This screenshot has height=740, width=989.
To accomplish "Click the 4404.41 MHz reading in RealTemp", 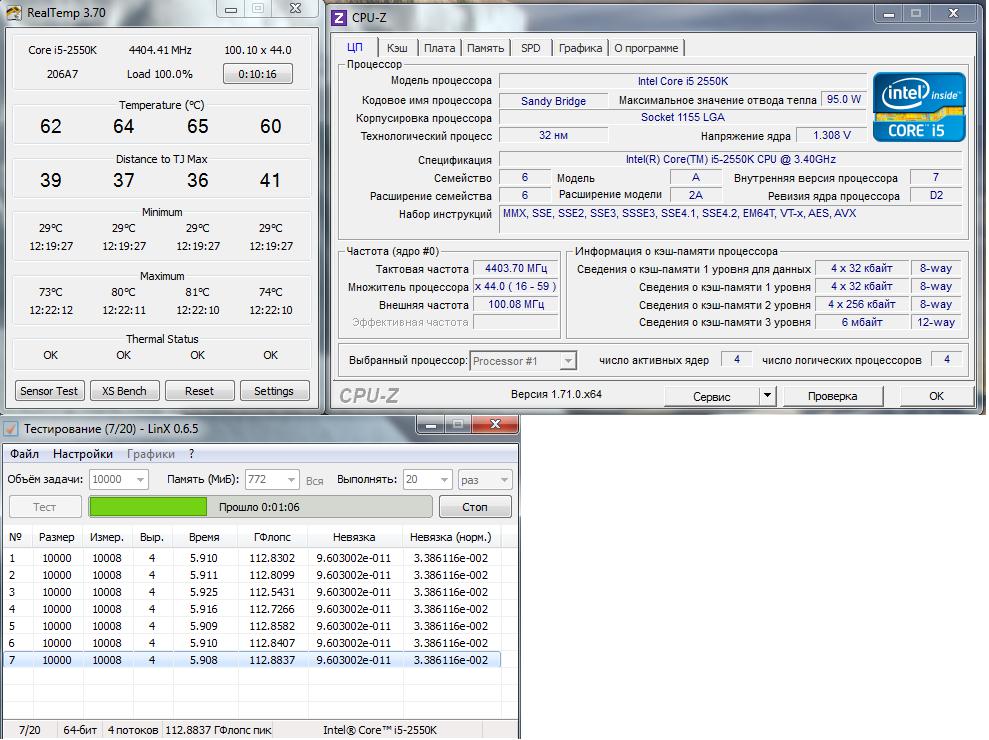I will click(160, 50).
